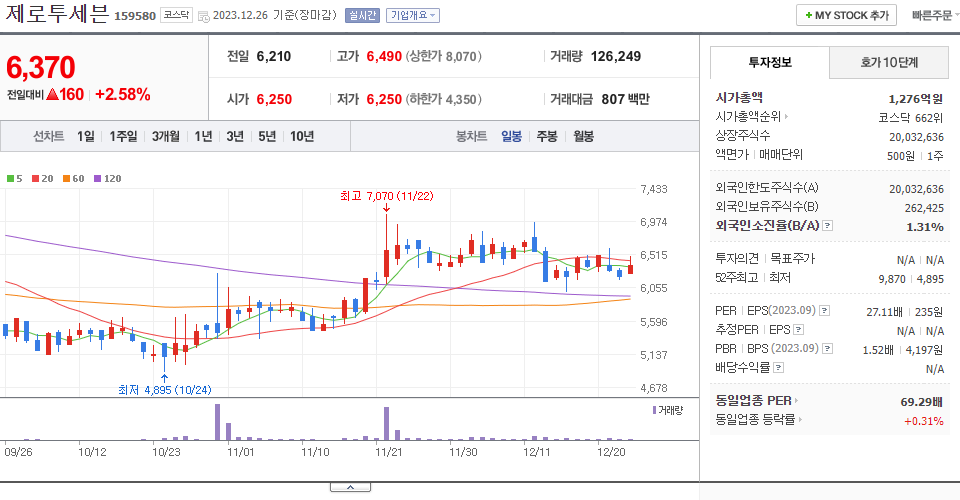Click red 20-day moving average legend
This screenshot has width=960, height=500.
coord(43,179)
